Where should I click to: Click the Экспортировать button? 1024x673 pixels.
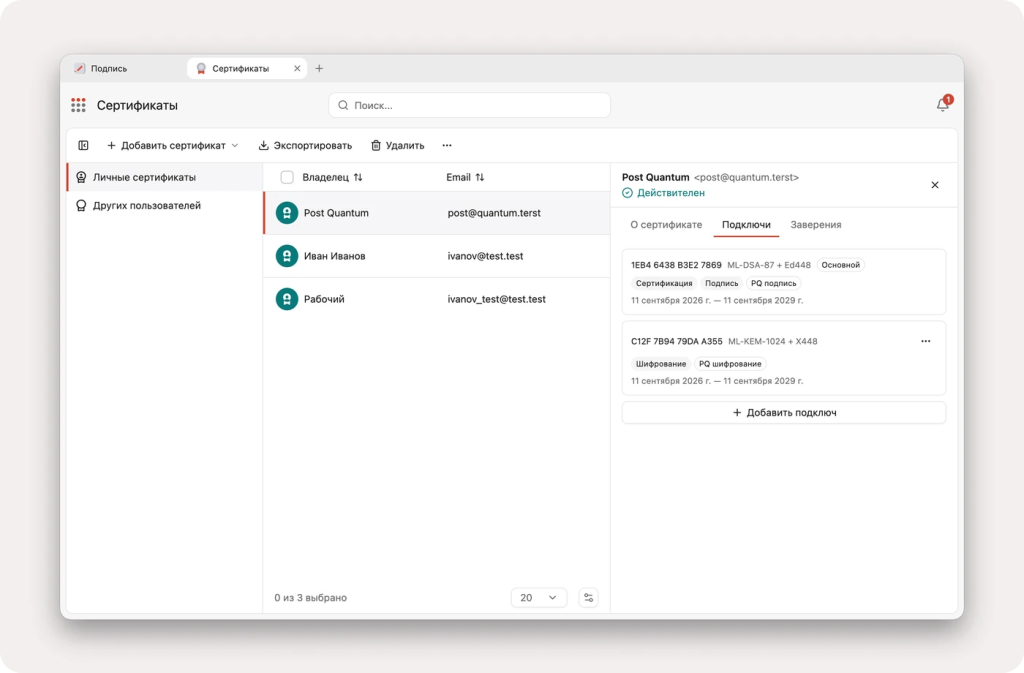(x=305, y=146)
